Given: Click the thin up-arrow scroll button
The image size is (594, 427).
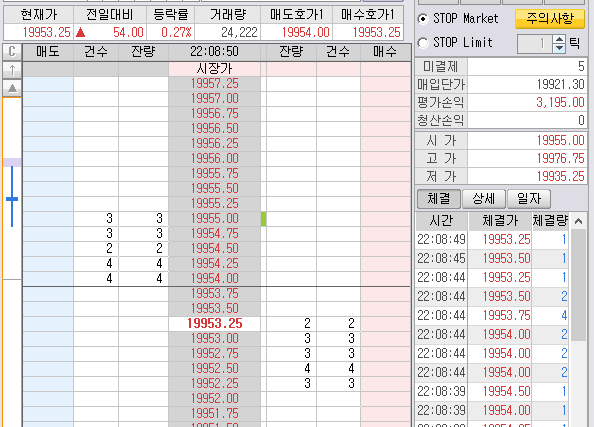Looking at the screenshot, I should [12, 70].
